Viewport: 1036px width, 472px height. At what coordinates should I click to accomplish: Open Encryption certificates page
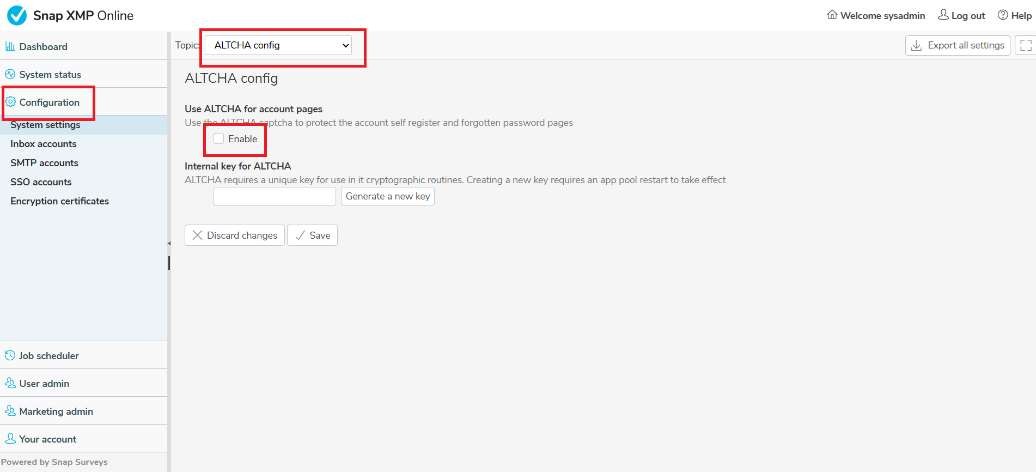tap(59, 201)
